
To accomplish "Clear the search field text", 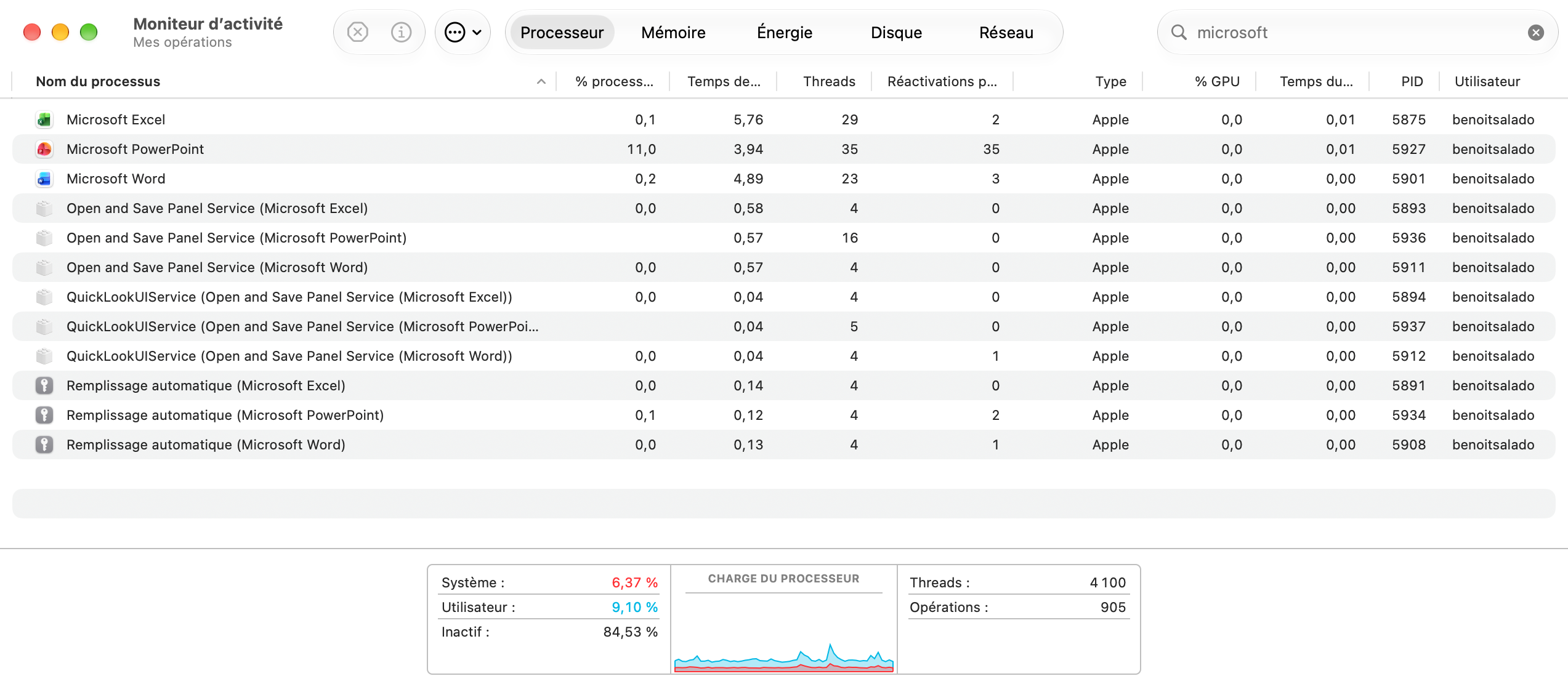I will click(x=1536, y=33).
